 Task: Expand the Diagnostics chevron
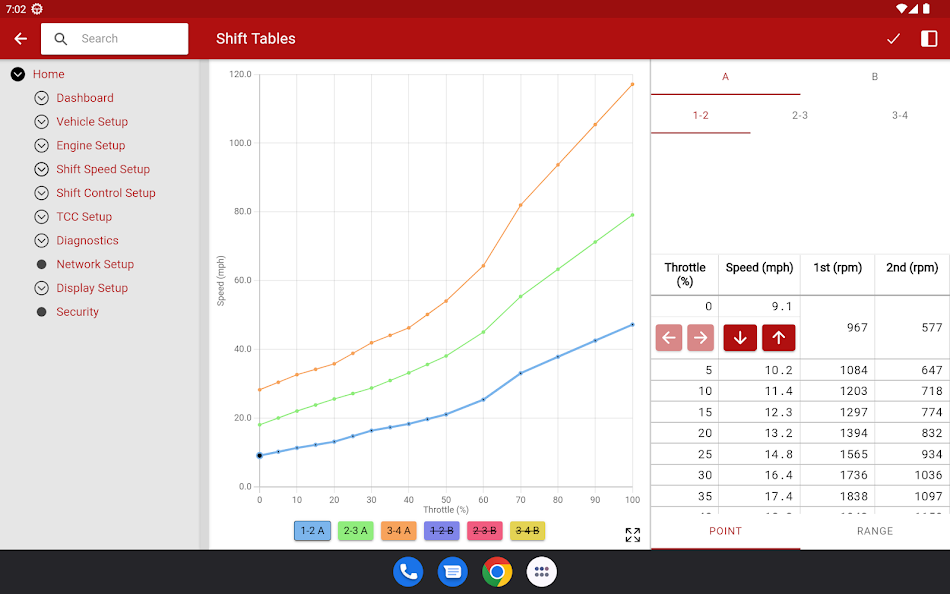coord(41,241)
